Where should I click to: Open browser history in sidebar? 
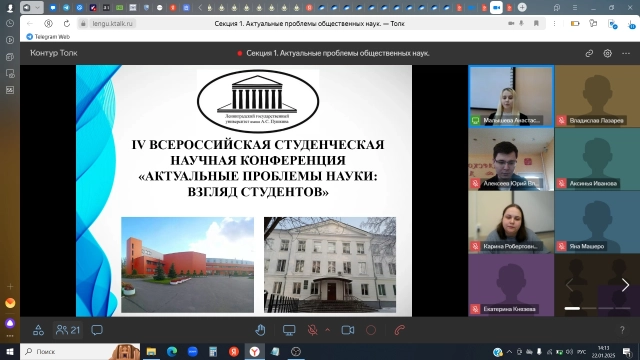10,24
